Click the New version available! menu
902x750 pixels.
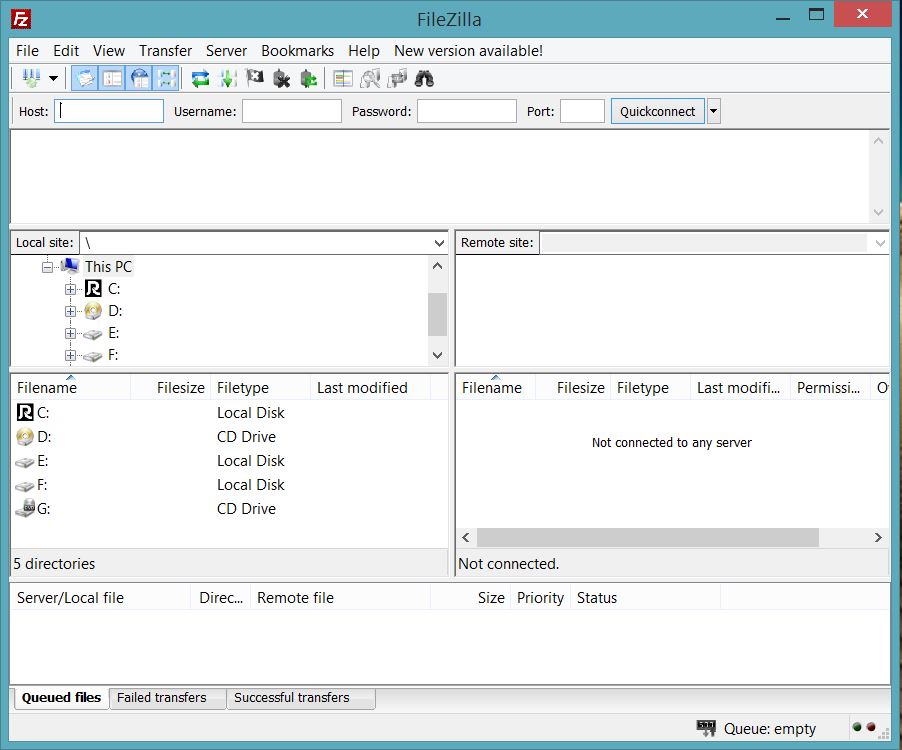[x=468, y=51]
